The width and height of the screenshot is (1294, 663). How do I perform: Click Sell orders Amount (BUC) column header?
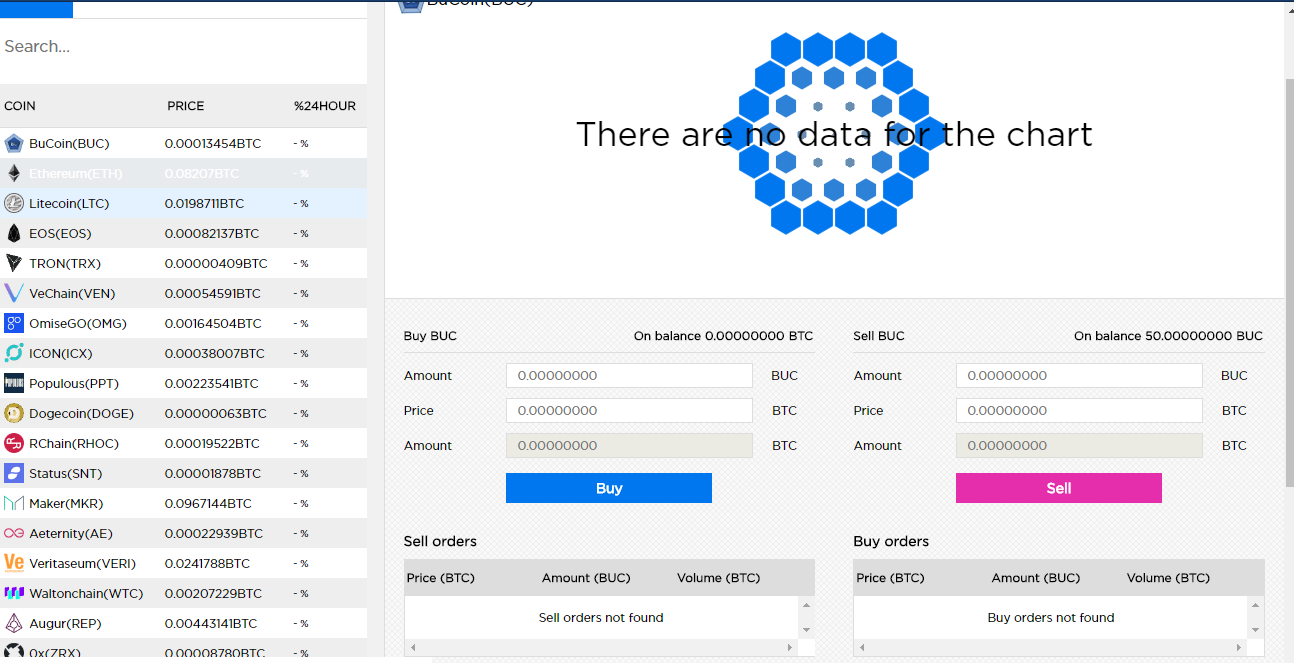click(586, 578)
